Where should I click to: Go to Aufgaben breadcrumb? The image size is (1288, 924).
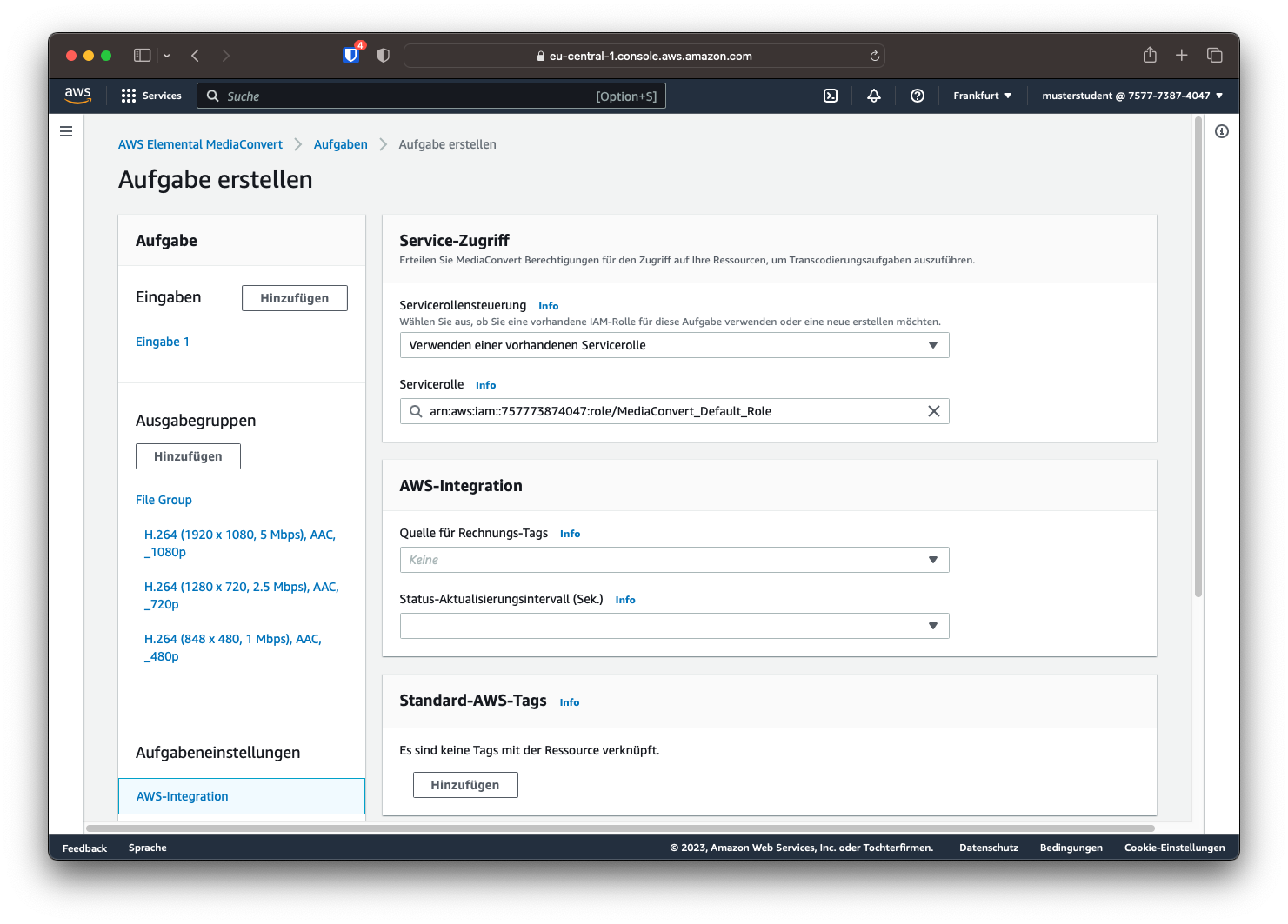pyautogui.click(x=341, y=144)
